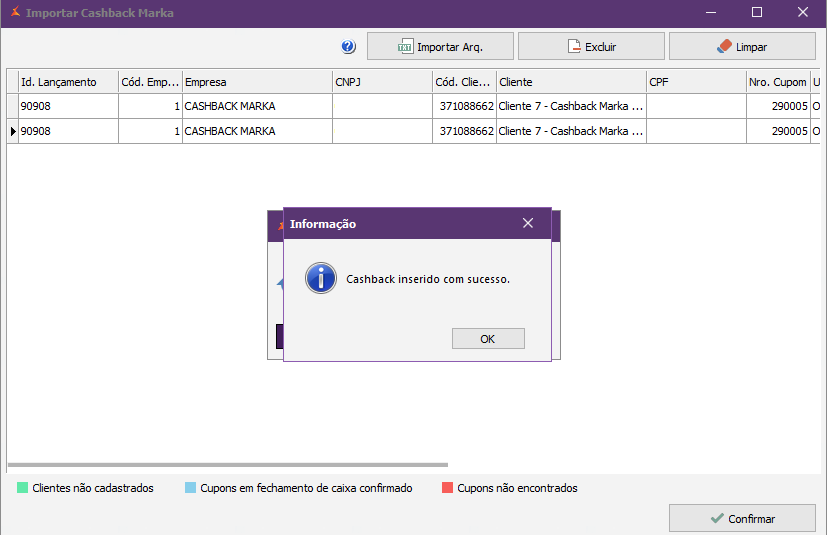Image resolution: width=827 pixels, height=535 pixels.
Task: Click the app logo icon in the title bar
Action: point(15,12)
